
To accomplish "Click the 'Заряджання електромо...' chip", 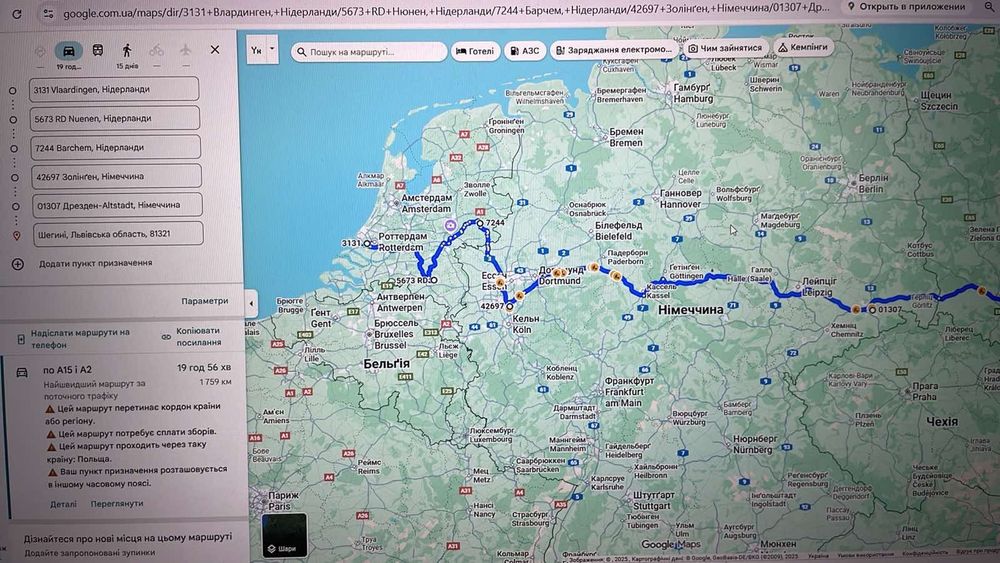I will [x=614, y=49].
